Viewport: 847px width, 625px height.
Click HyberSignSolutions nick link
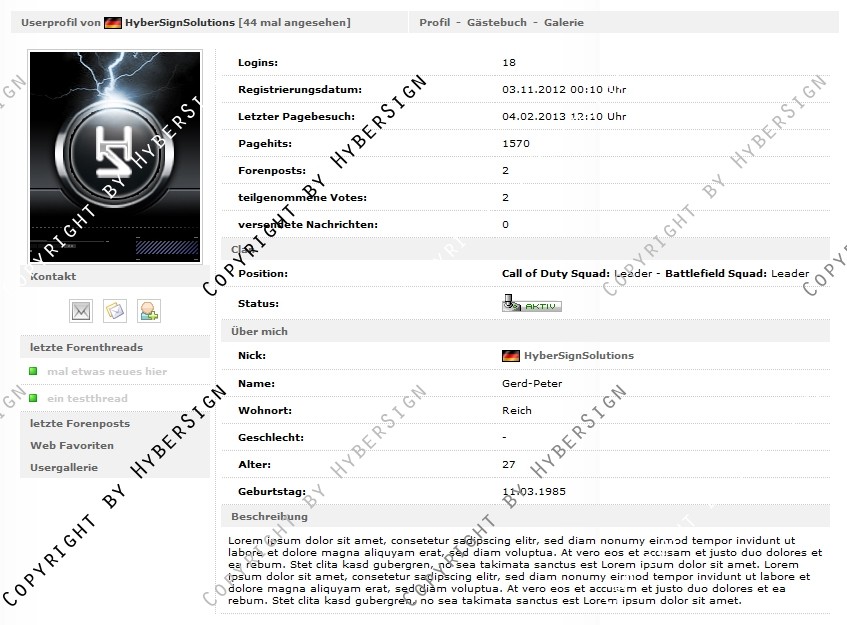pyautogui.click(x=579, y=355)
